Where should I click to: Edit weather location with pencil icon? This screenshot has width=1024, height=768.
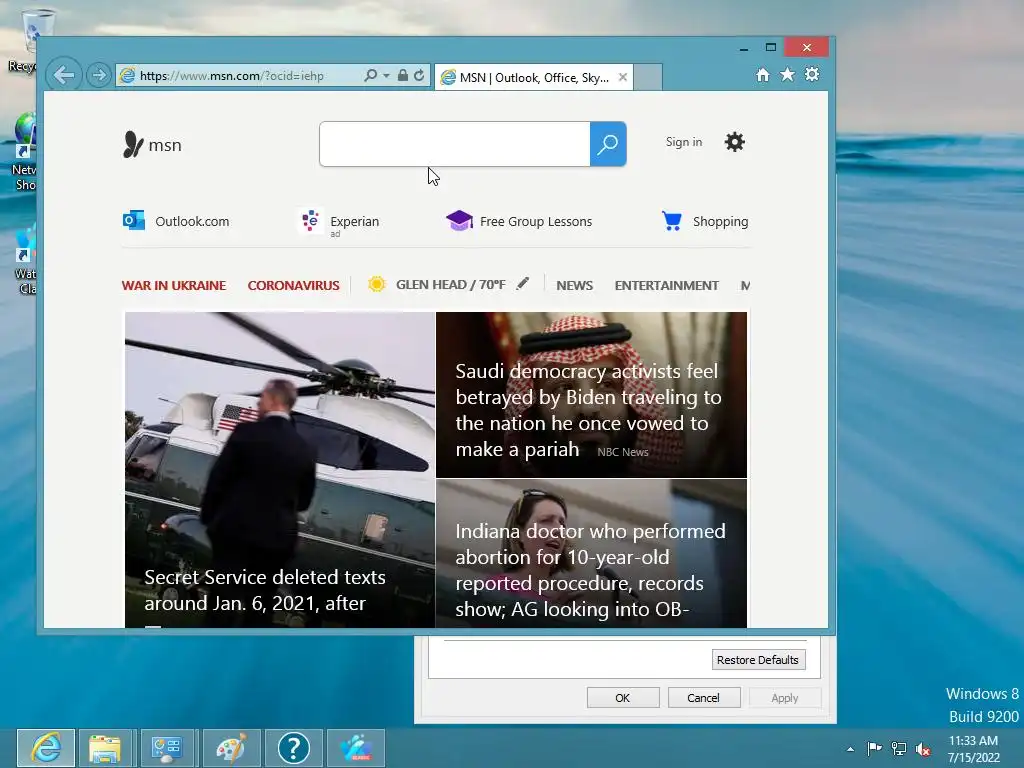click(x=522, y=283)
